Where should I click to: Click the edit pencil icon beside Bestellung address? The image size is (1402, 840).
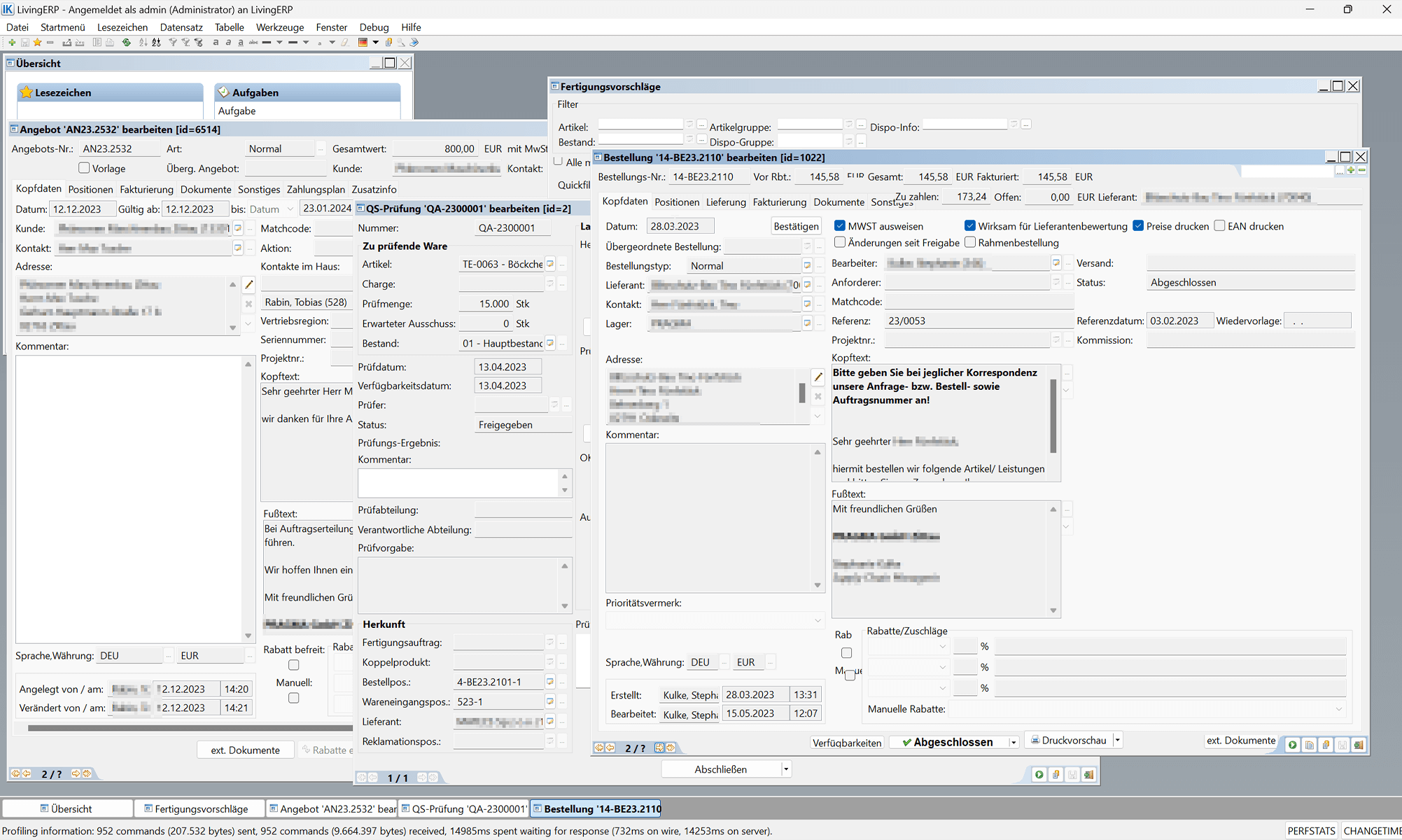818,377
